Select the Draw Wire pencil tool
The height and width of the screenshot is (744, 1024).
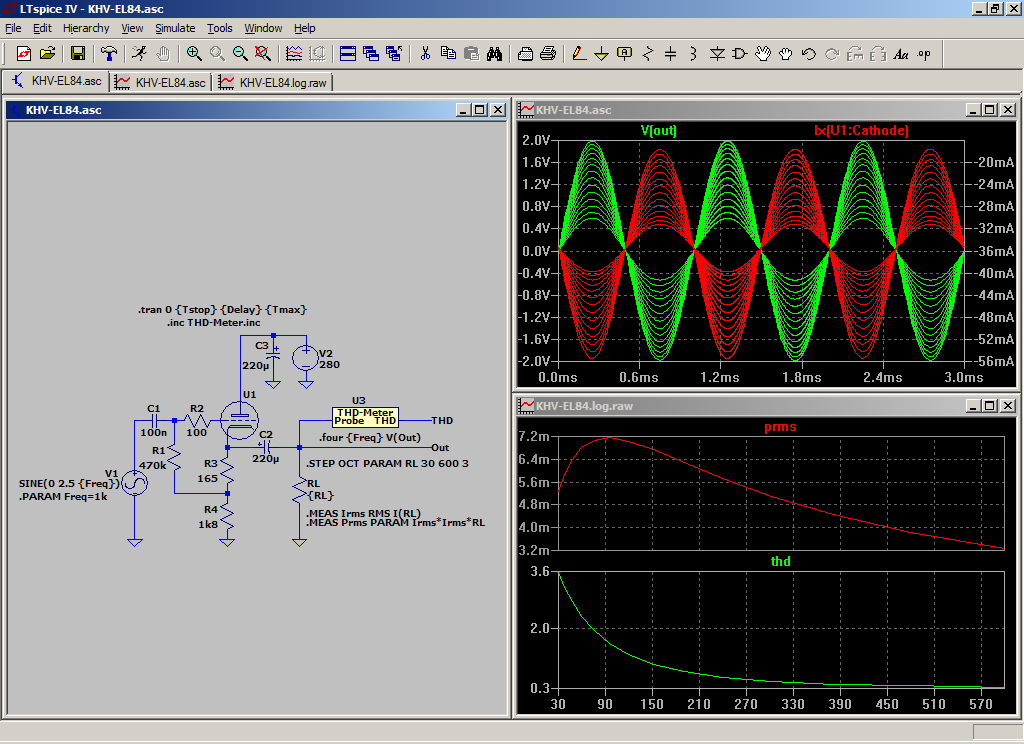coord(578,53)
